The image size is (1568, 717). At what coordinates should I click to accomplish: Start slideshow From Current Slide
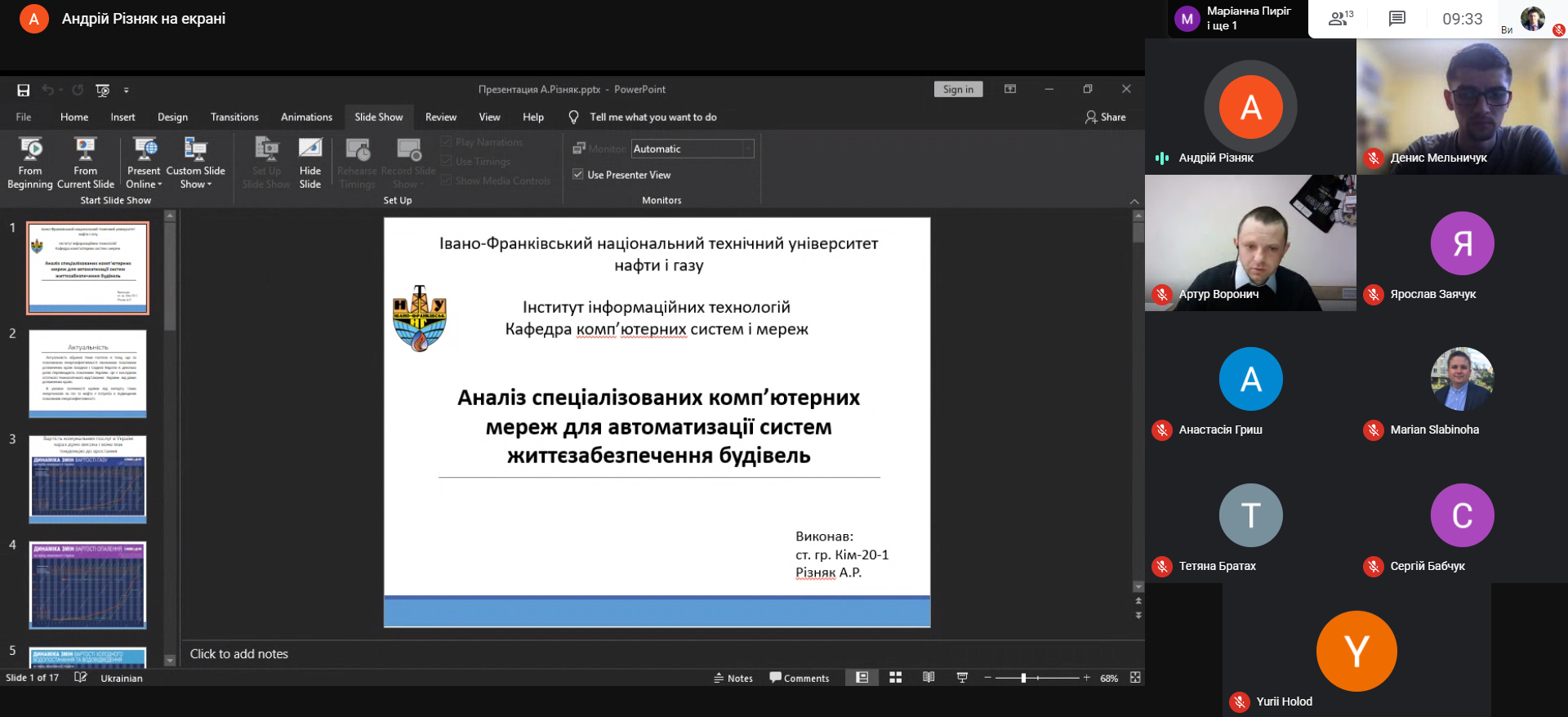pyautogui.click(x=86, y=163)
